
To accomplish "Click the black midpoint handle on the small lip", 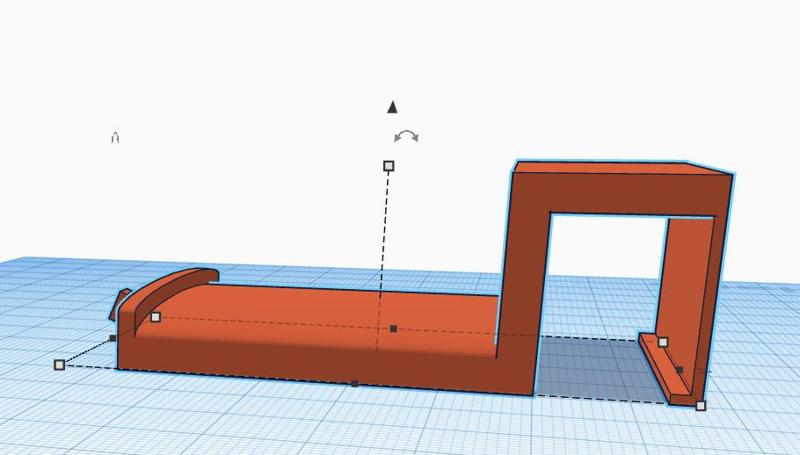I will [680, 370].
